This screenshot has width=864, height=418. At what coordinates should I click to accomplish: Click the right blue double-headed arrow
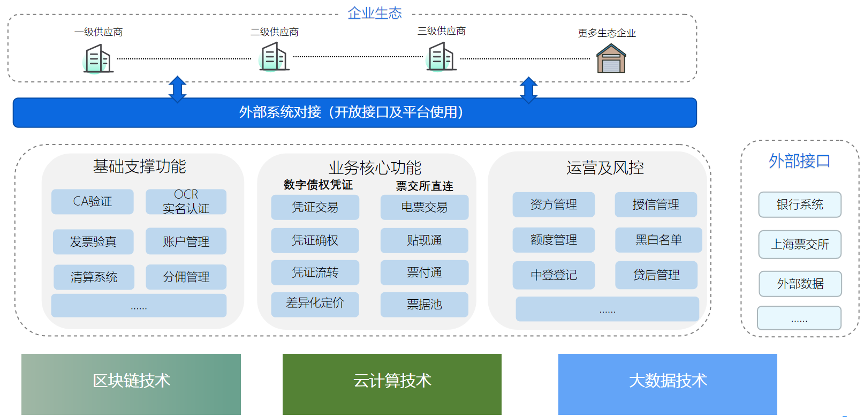click(528, 90)
